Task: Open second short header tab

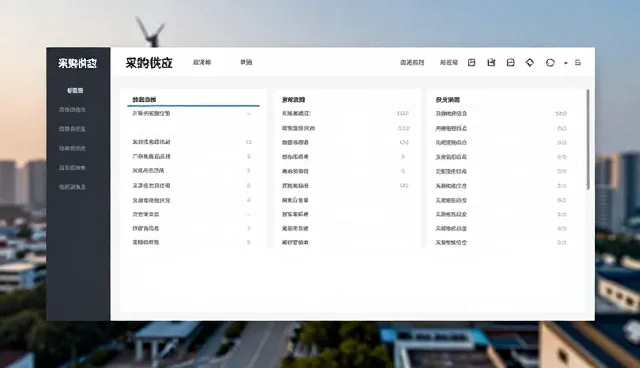Action: pyautogui.click(x=246, y=62)
